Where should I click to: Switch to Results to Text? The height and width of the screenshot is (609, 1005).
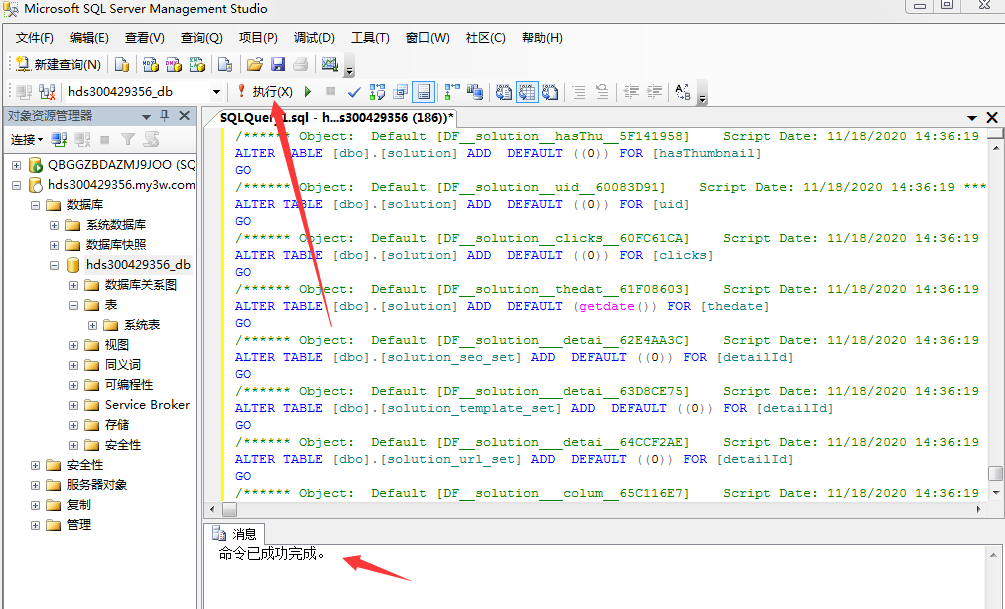pos(504,92)
